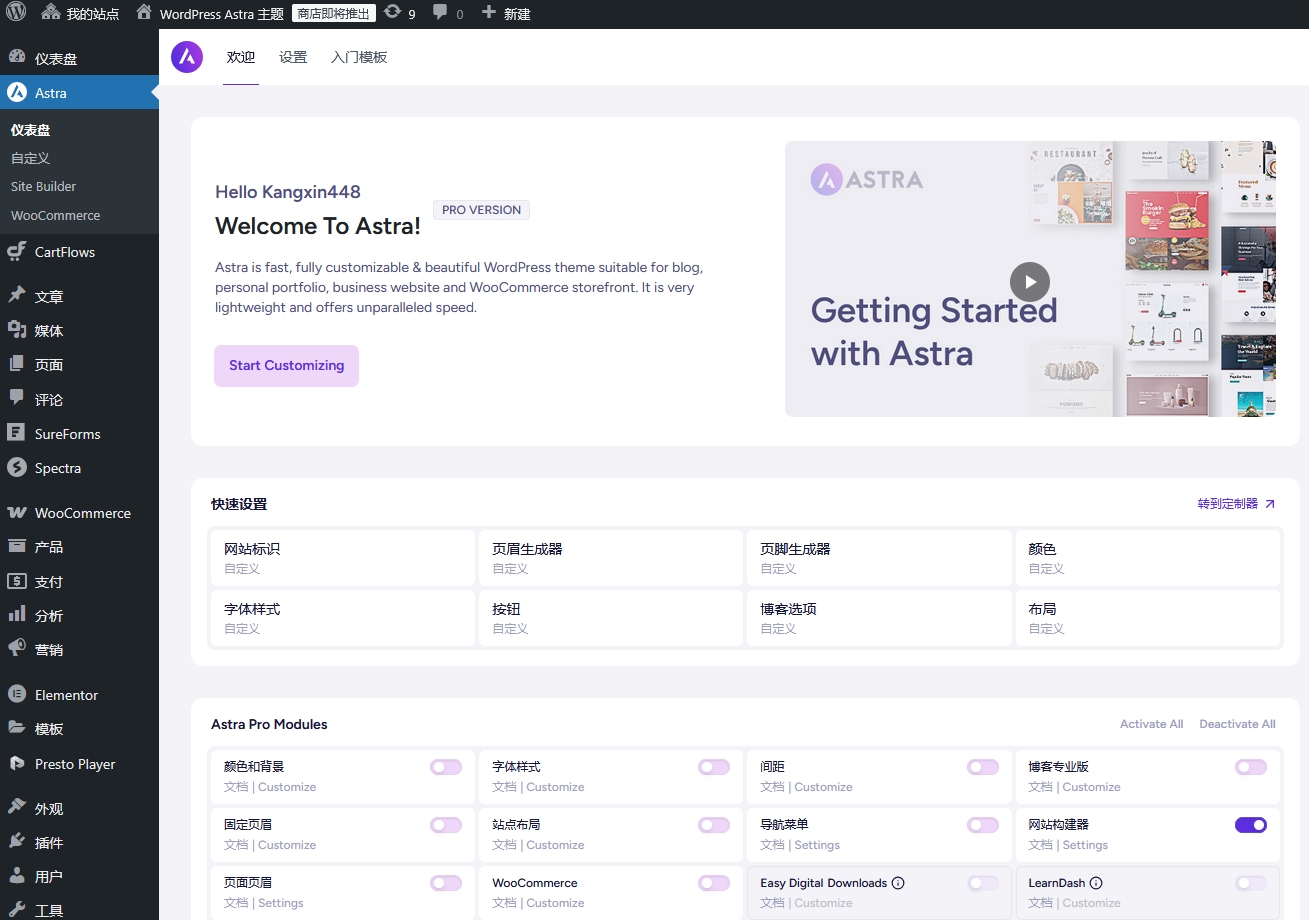Image resolution: width=1309 pixels, height=920 pixels.
Task: Click the 页面 pages icon
Action: pyautogui.click(x=17, y=364)
